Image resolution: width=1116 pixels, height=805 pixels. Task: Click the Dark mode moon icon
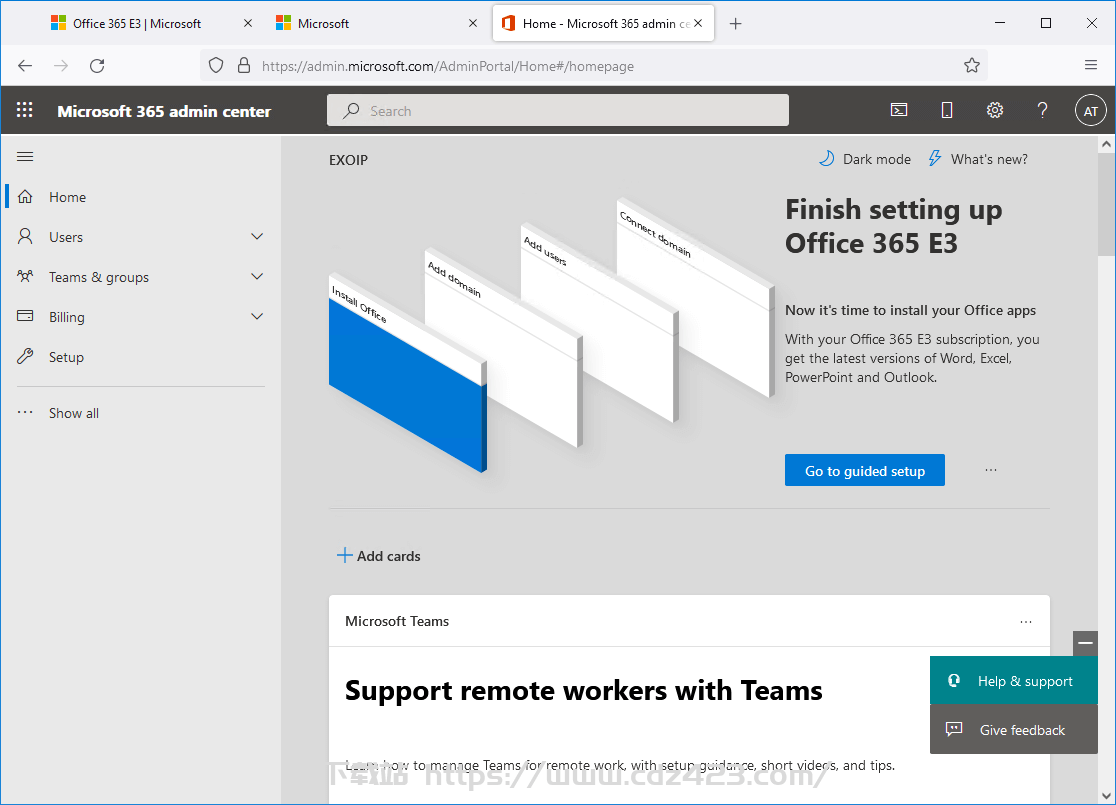pyautogui.click(x=826, y=159)
